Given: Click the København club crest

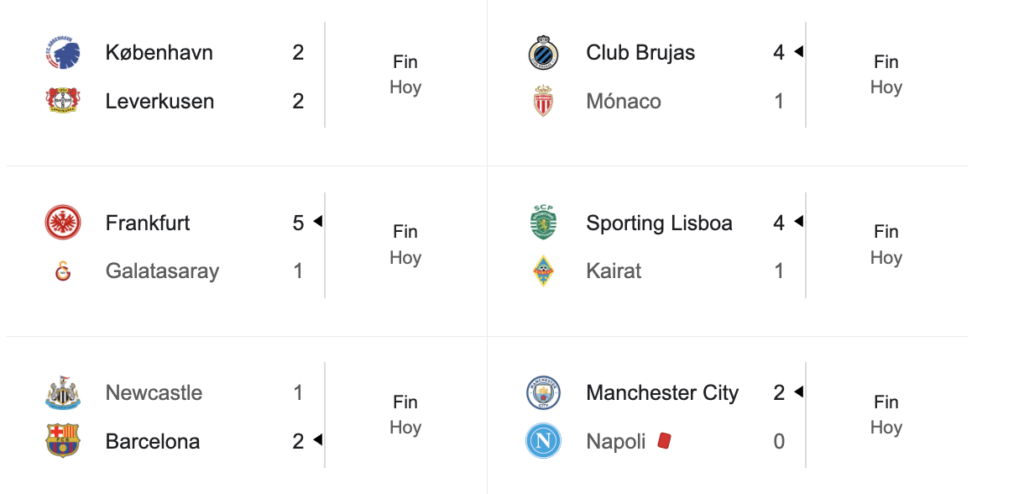Looking at the screenshot, I should tap(63, 53).
